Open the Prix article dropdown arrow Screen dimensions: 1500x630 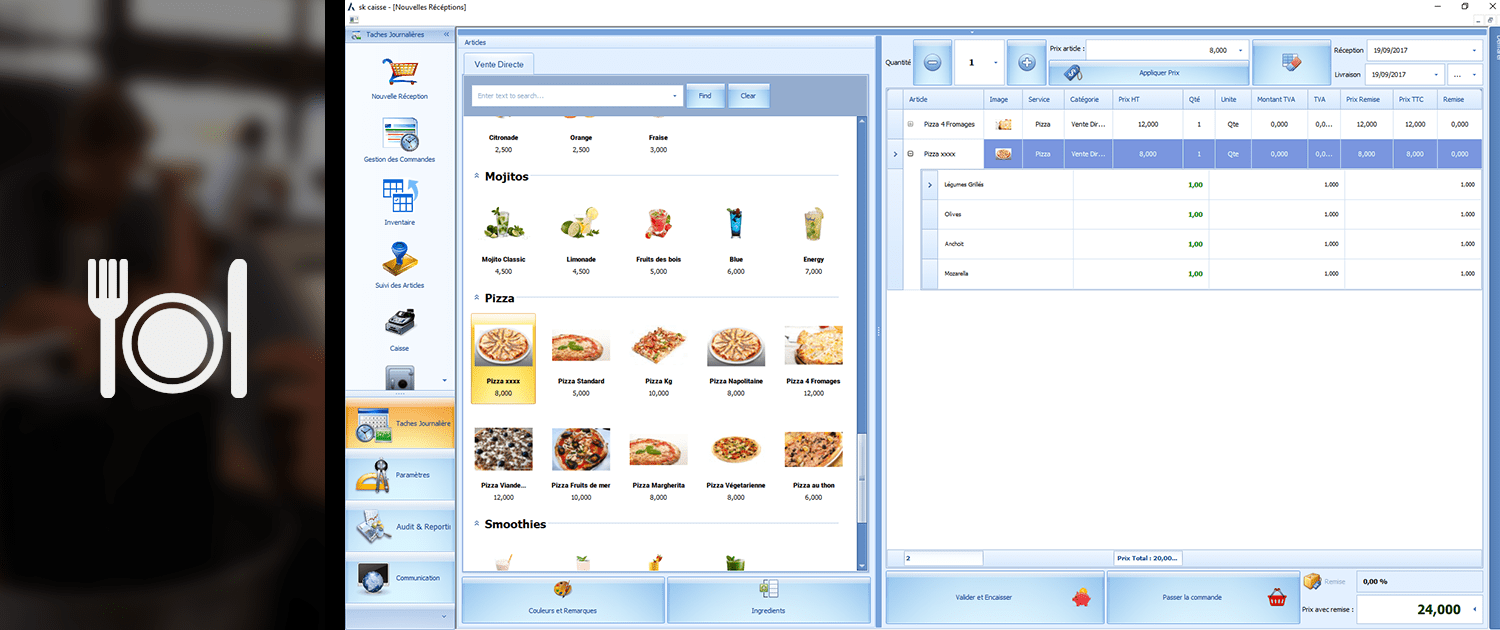pyautogui.click(x=1241, y=50)
